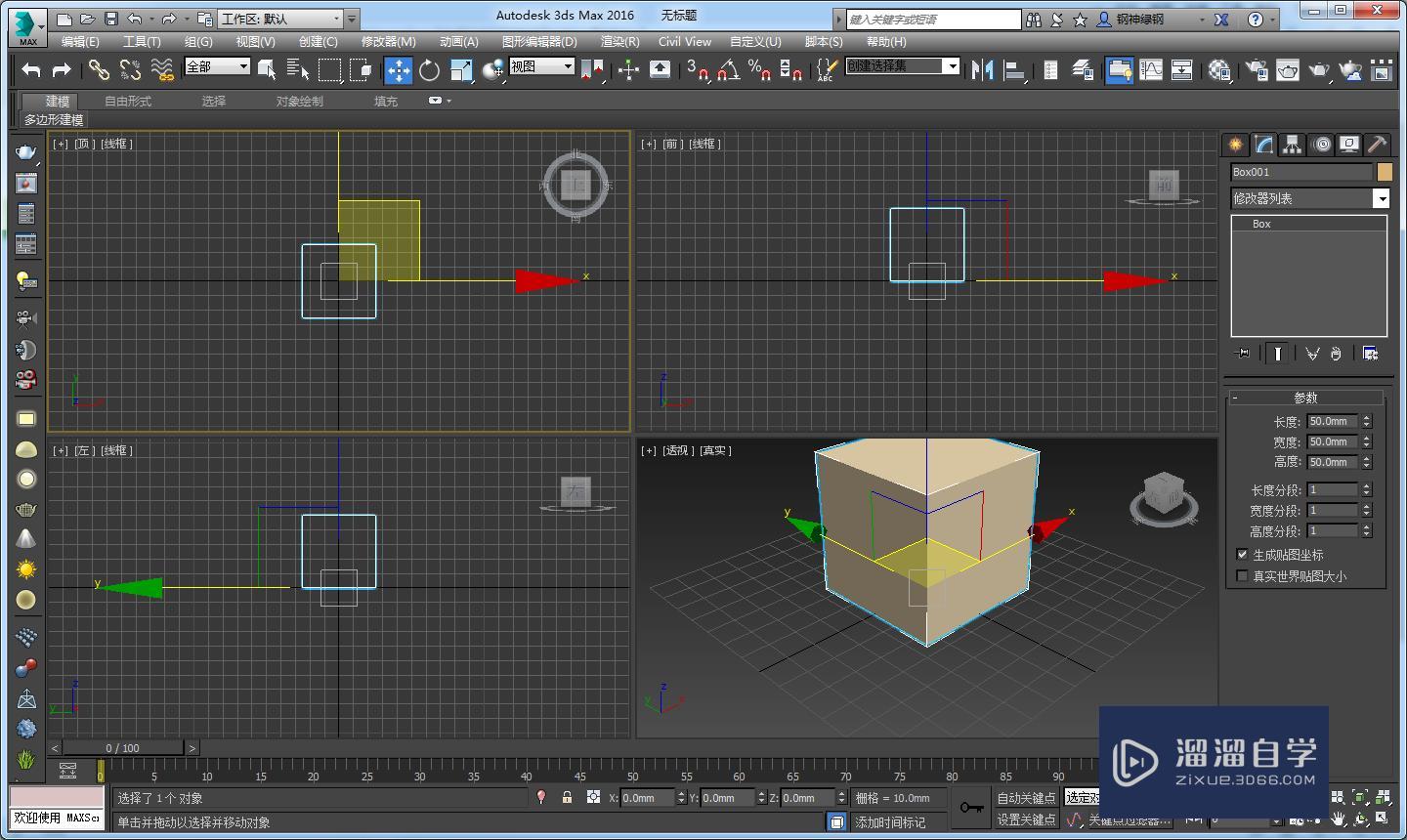Switch to the 自由形式 ribbon tab

coord(128,101)
